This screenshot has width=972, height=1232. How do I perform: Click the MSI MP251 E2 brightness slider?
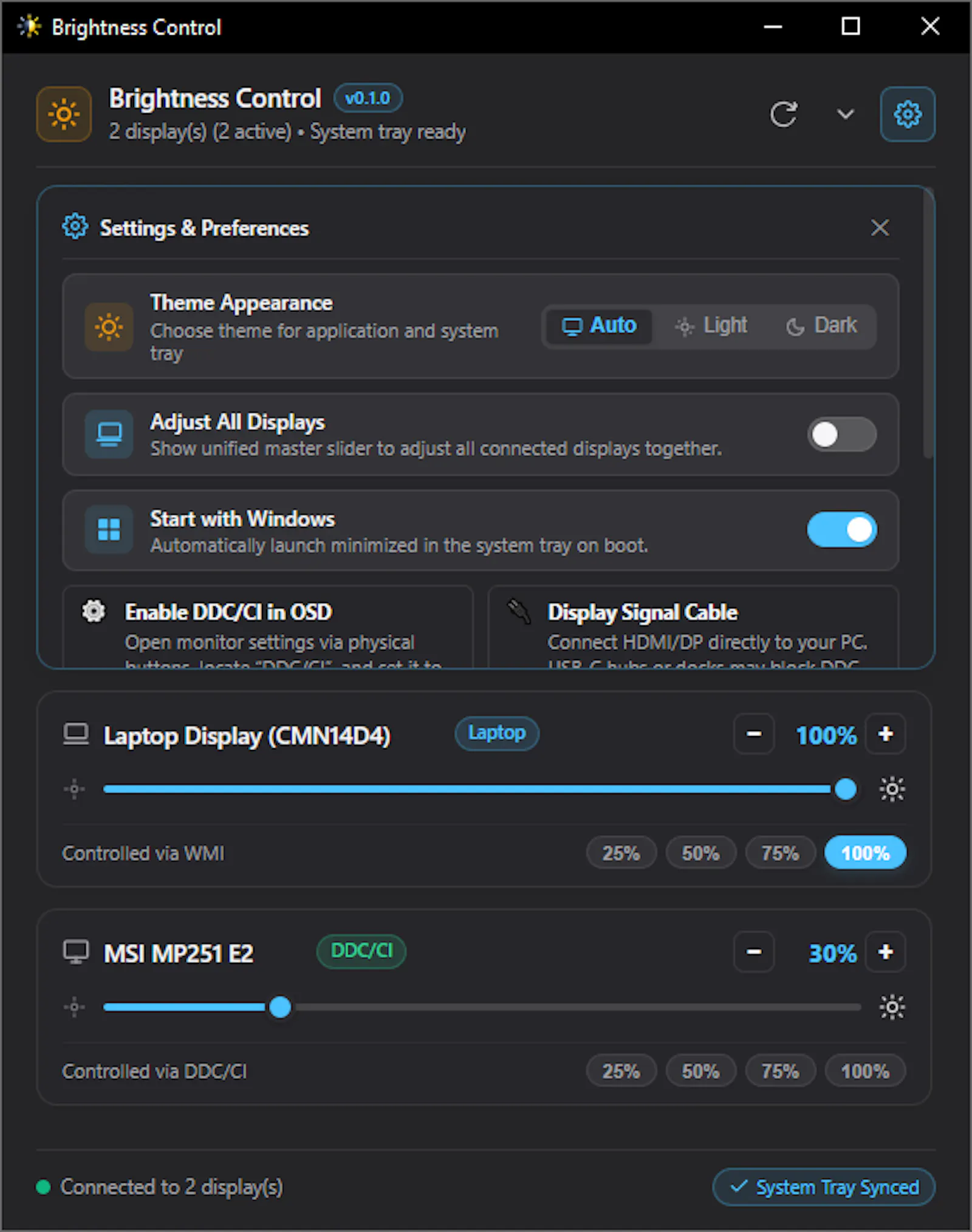pos(482,1007)
